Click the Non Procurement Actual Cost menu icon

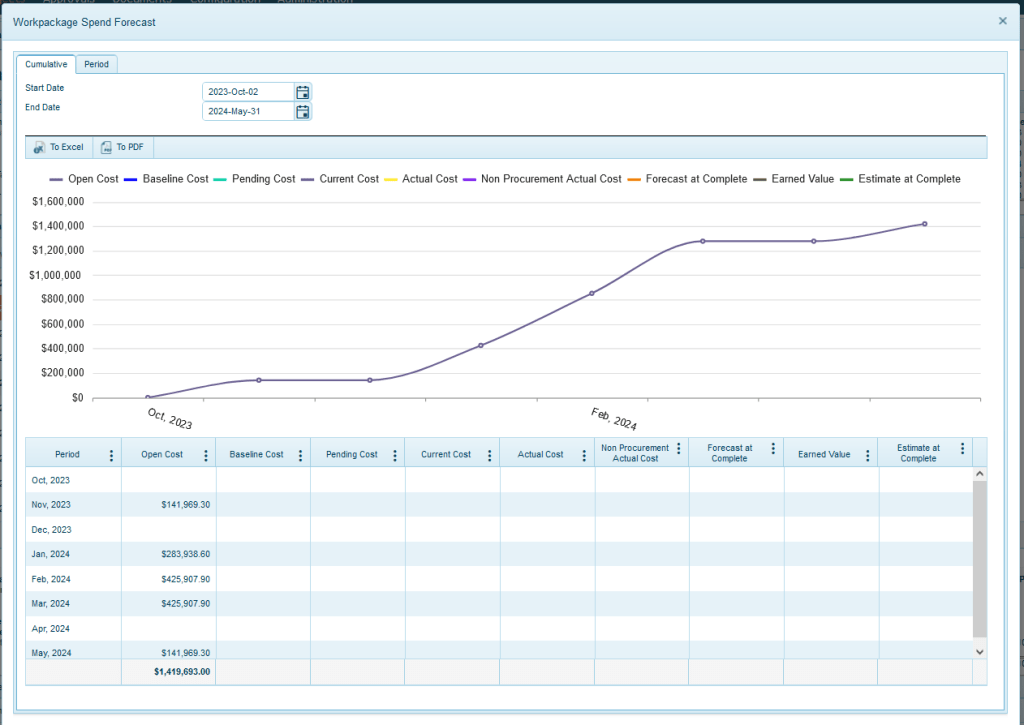point(679,448)
